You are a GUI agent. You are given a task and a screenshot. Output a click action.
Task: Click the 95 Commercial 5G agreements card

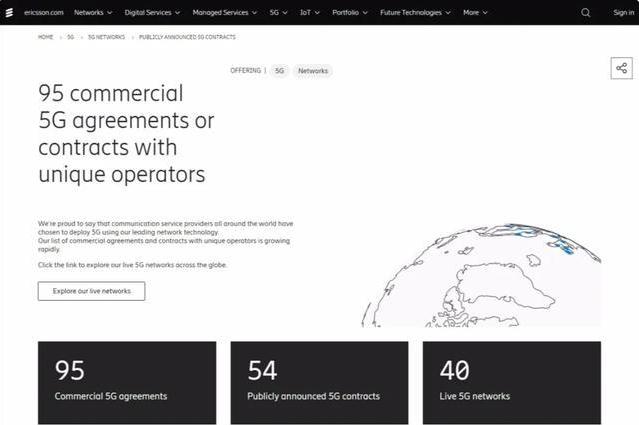click(127, 383)
